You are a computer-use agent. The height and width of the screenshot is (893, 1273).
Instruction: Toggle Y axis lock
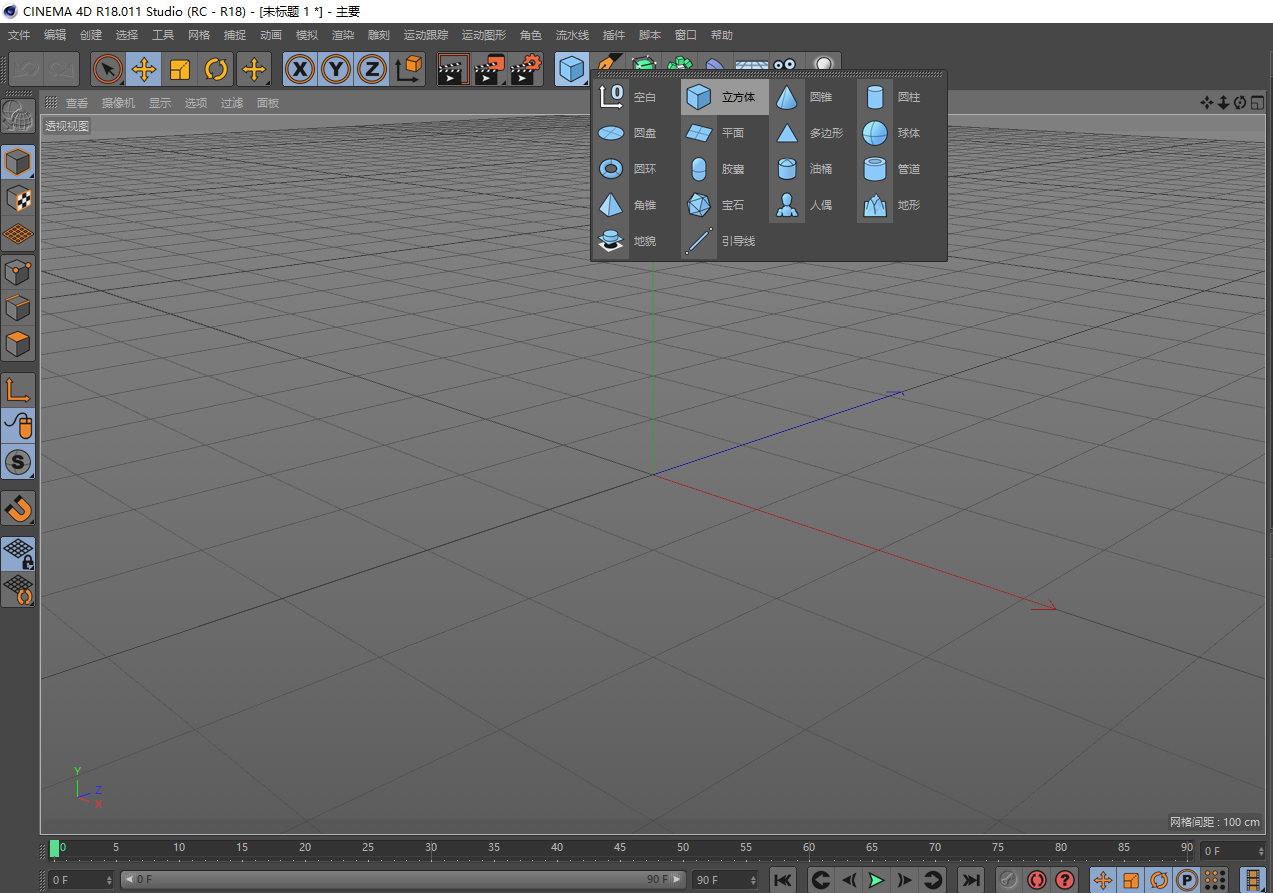tap(336, 69)
